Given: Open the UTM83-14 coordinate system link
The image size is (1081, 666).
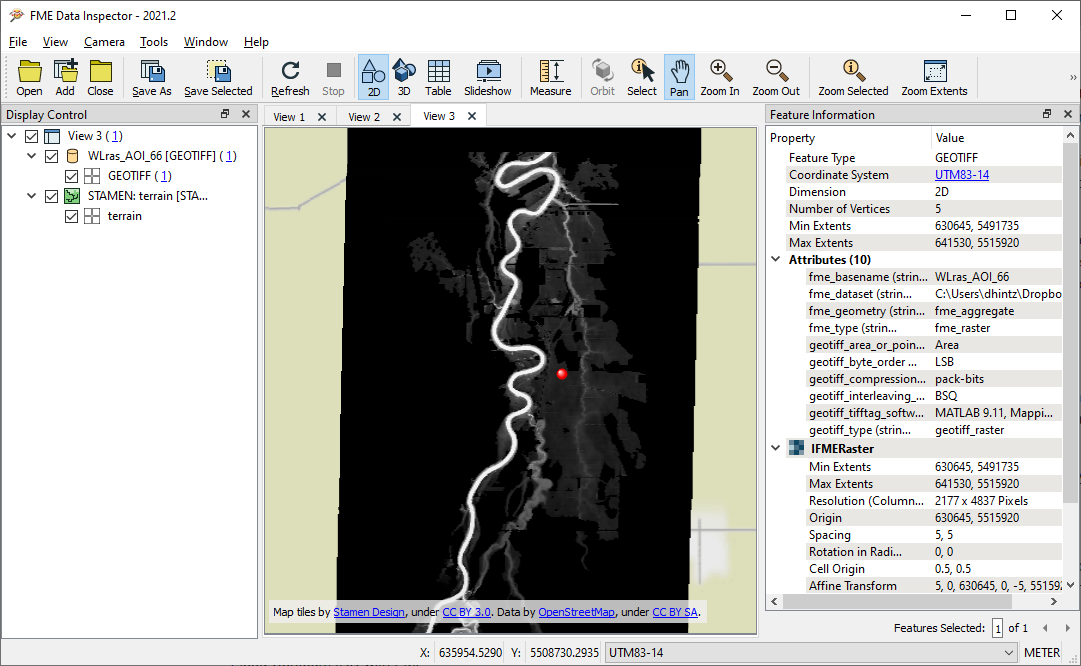Looking at the screenshot, I should click(x=962, y=174).
